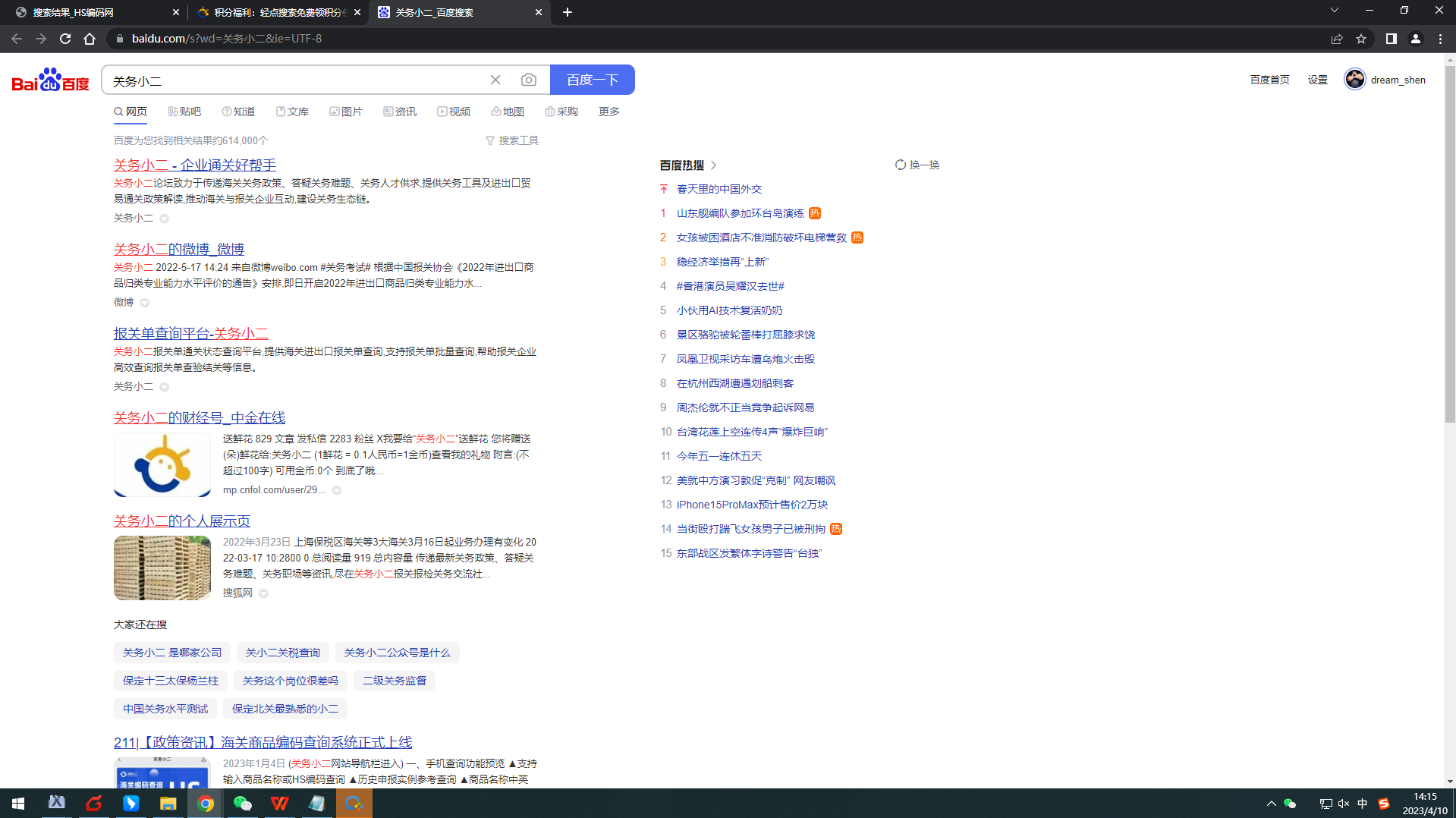Click the circle icon next to 微博 source
Image resolution: width=1456 pixels, height=818 pixels.
click(x=144, y=303)
